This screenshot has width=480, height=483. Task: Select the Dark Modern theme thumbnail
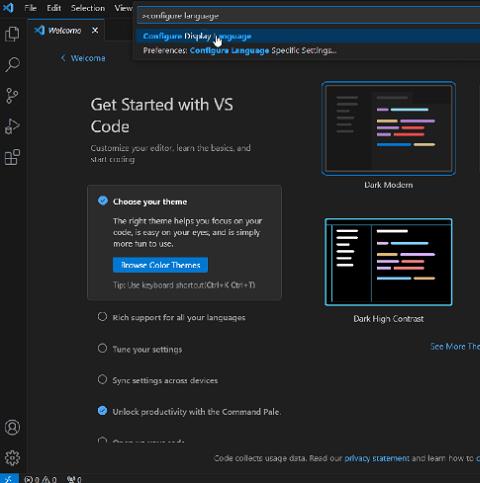(388, 128)
